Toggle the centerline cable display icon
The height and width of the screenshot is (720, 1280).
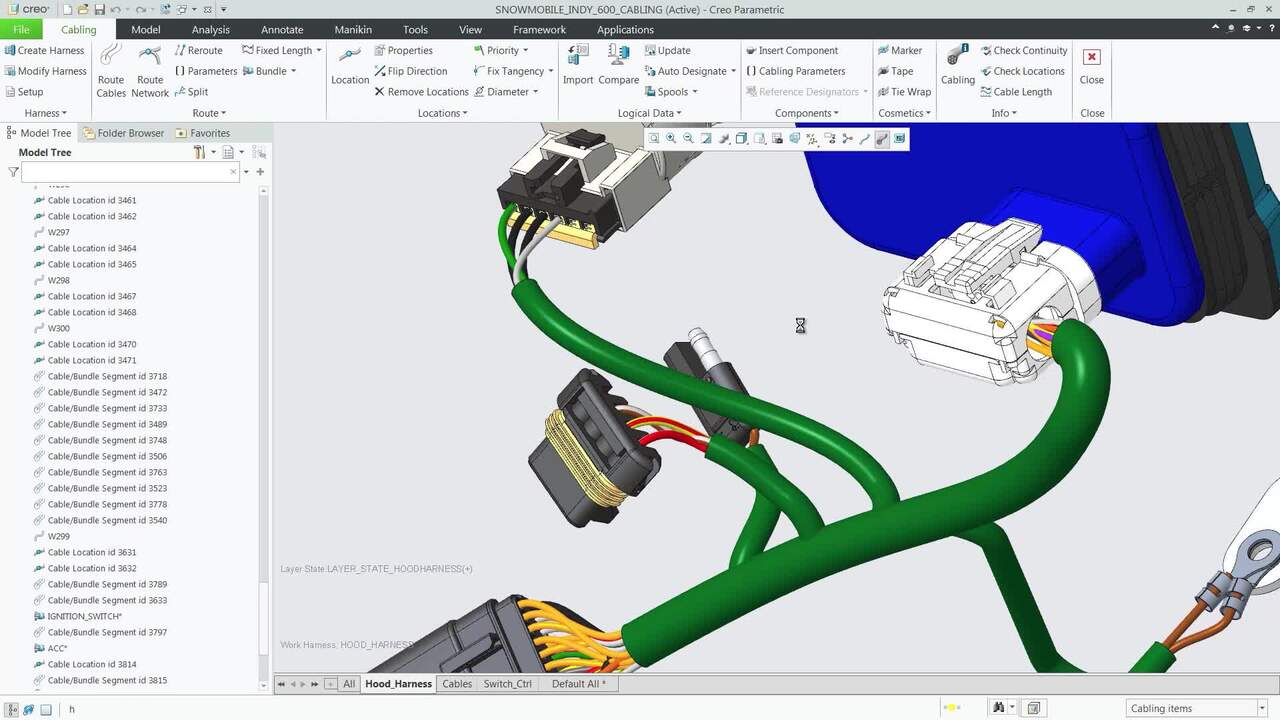[864, 139]
